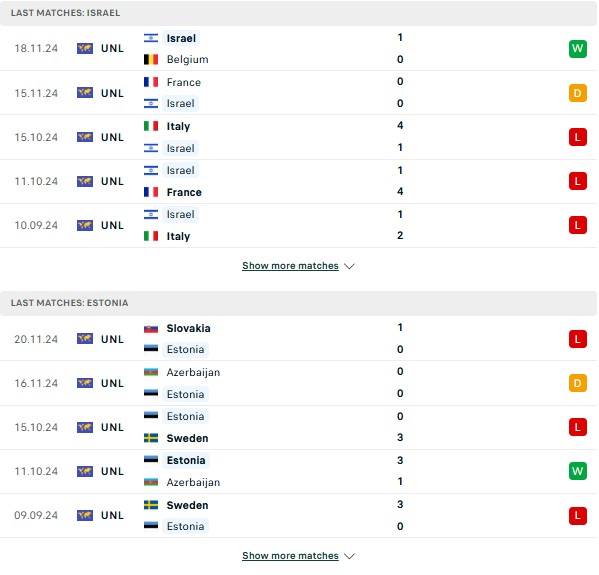This screenshot has width=599, height=575.
Task: Click the red L badge for Slovakia vs Estonia
Action: click(x=577, y=339)
